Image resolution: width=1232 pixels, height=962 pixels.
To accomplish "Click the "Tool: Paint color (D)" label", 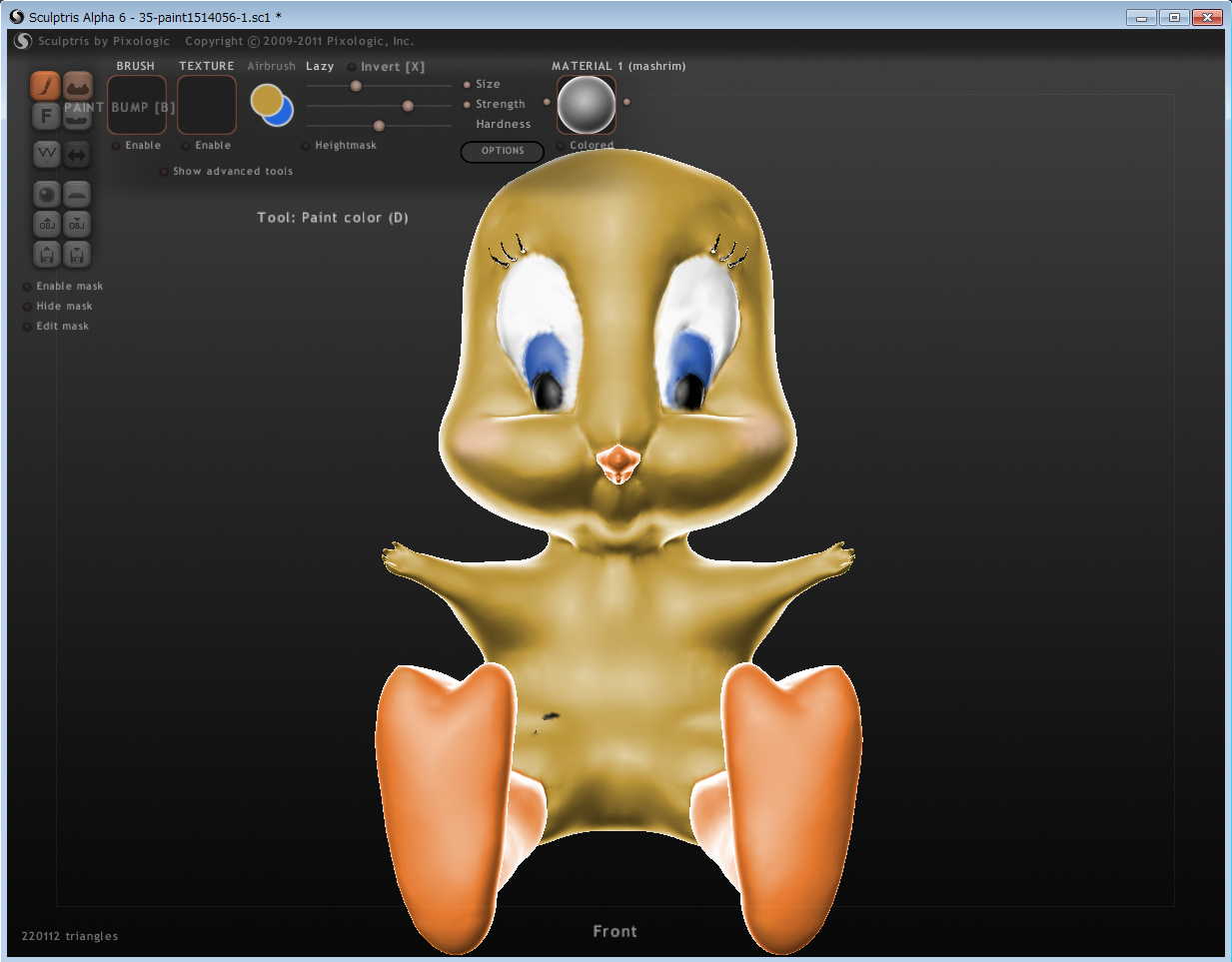I will point(333,218).
